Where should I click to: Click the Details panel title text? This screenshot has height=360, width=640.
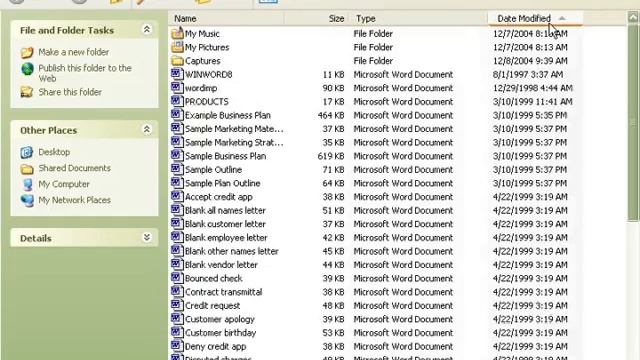[x=36, y=238]
